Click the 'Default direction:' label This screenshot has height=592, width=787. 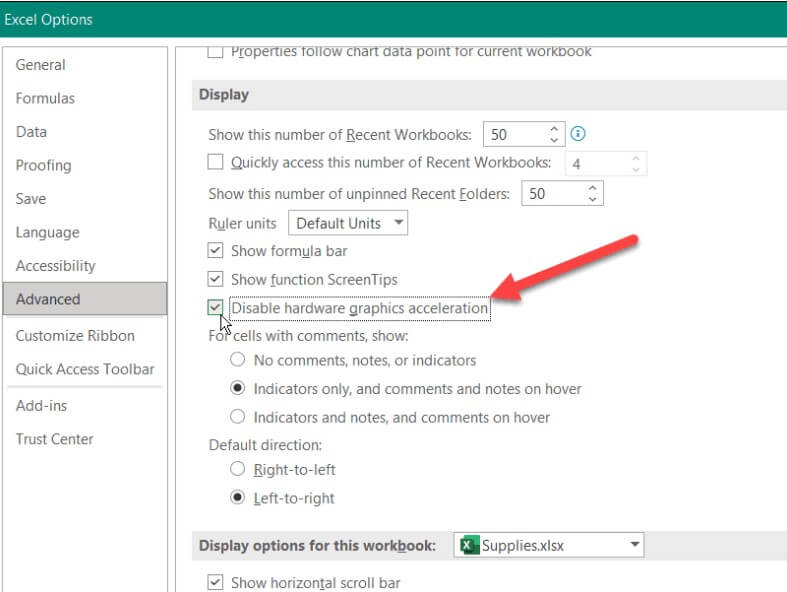[x=265, y=445]
